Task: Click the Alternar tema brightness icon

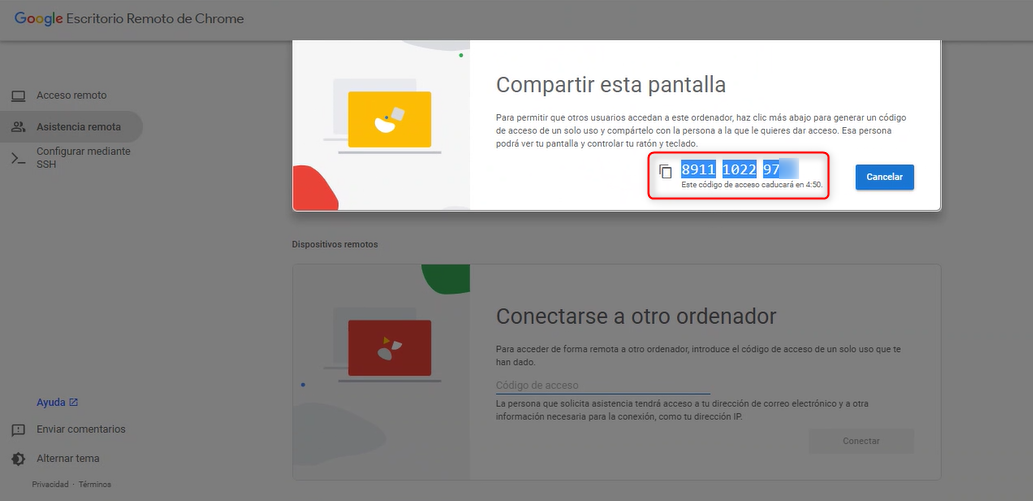Action: [x=18, y=459]
